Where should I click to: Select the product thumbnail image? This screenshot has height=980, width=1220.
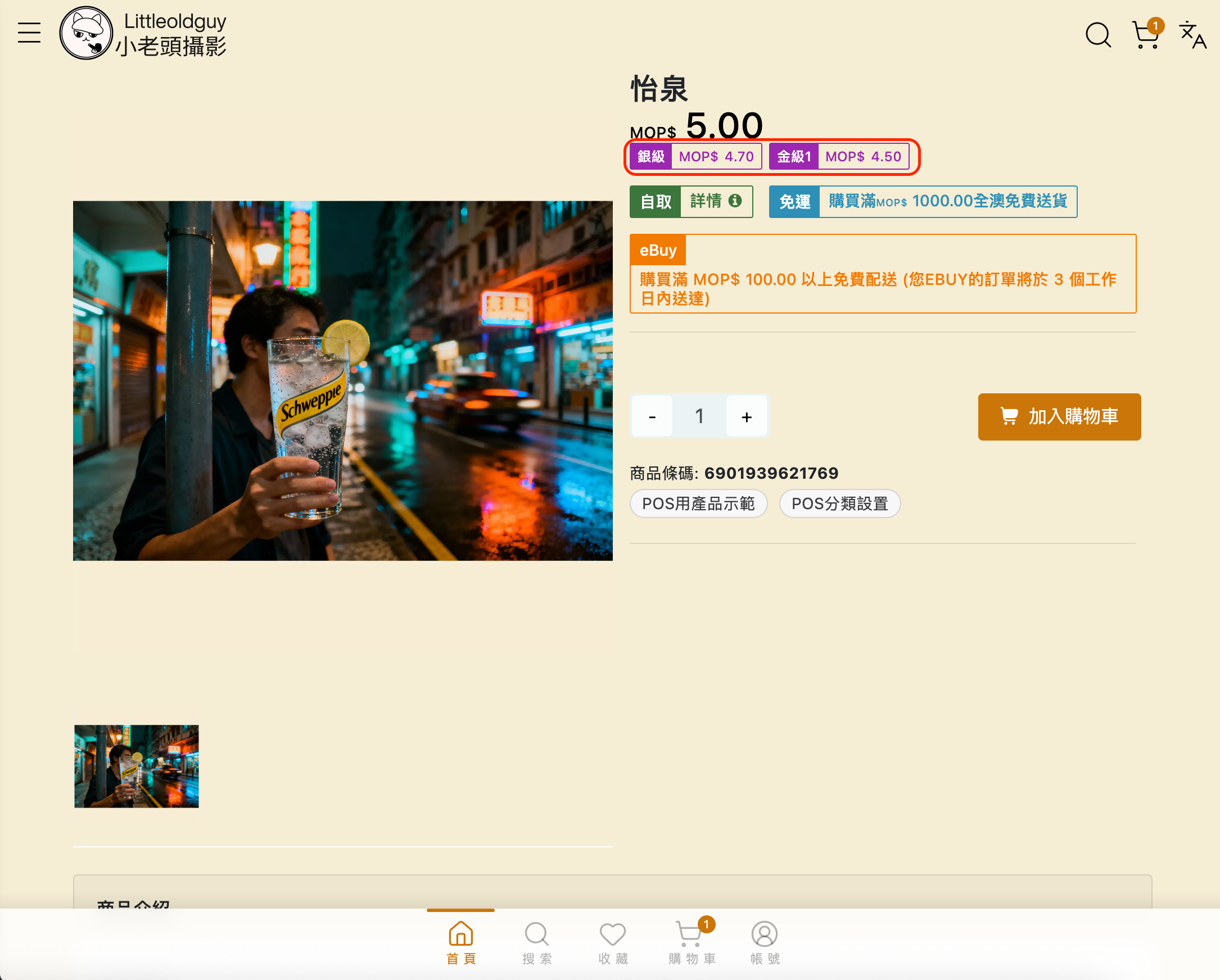coord(137,766)
